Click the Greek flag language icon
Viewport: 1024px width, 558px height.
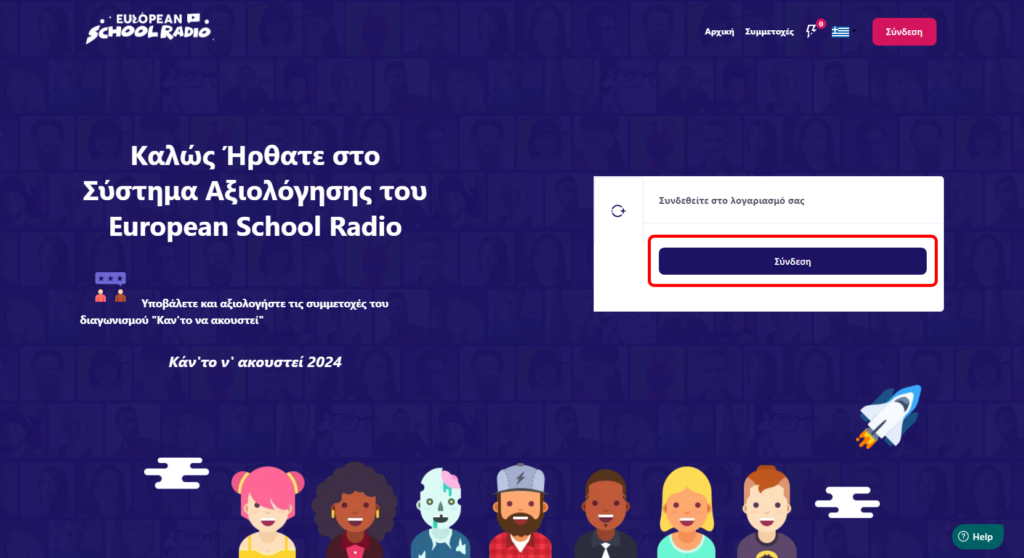840,31
